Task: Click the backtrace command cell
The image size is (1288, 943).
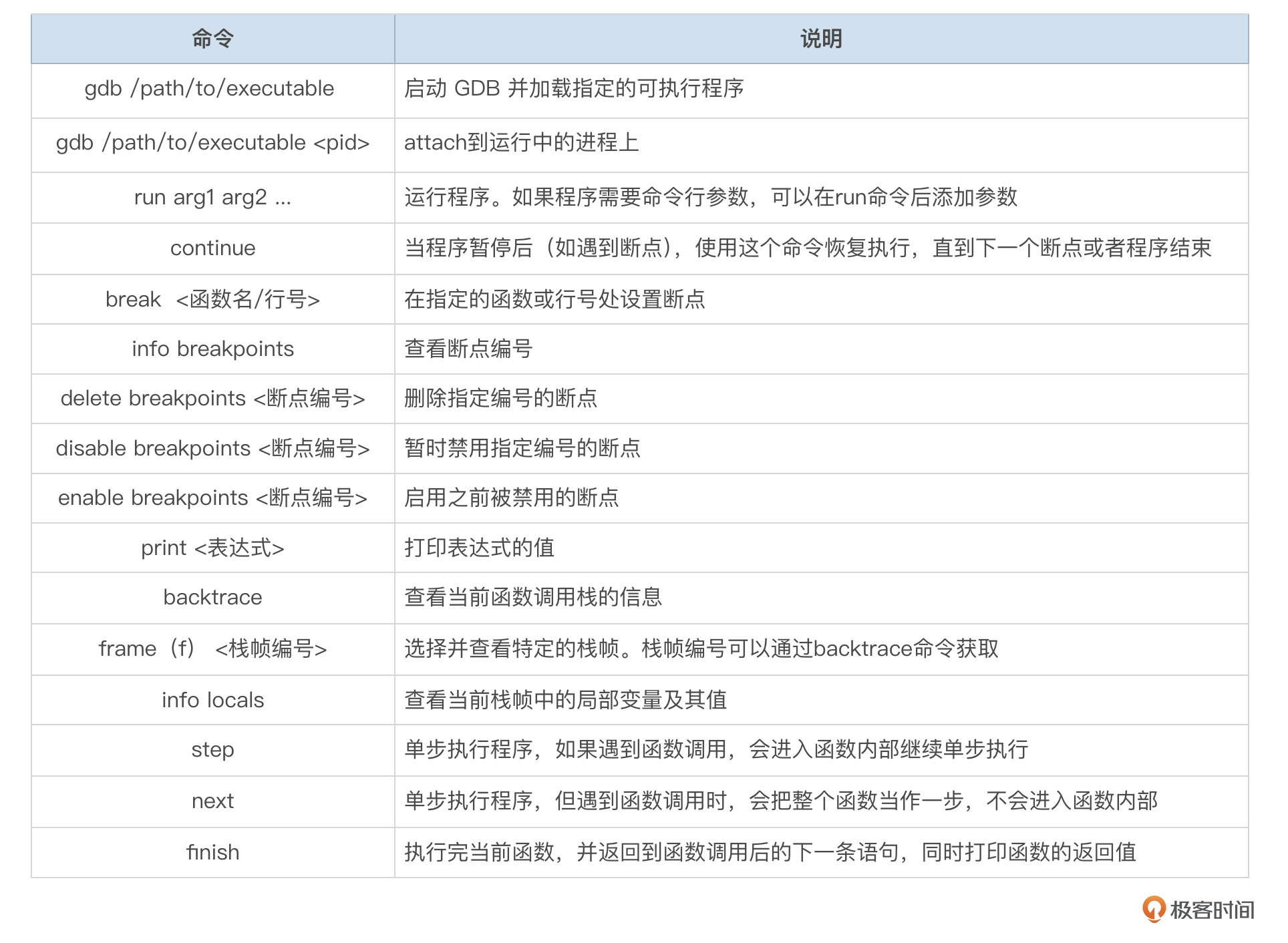Action: (x=212, y=597)
